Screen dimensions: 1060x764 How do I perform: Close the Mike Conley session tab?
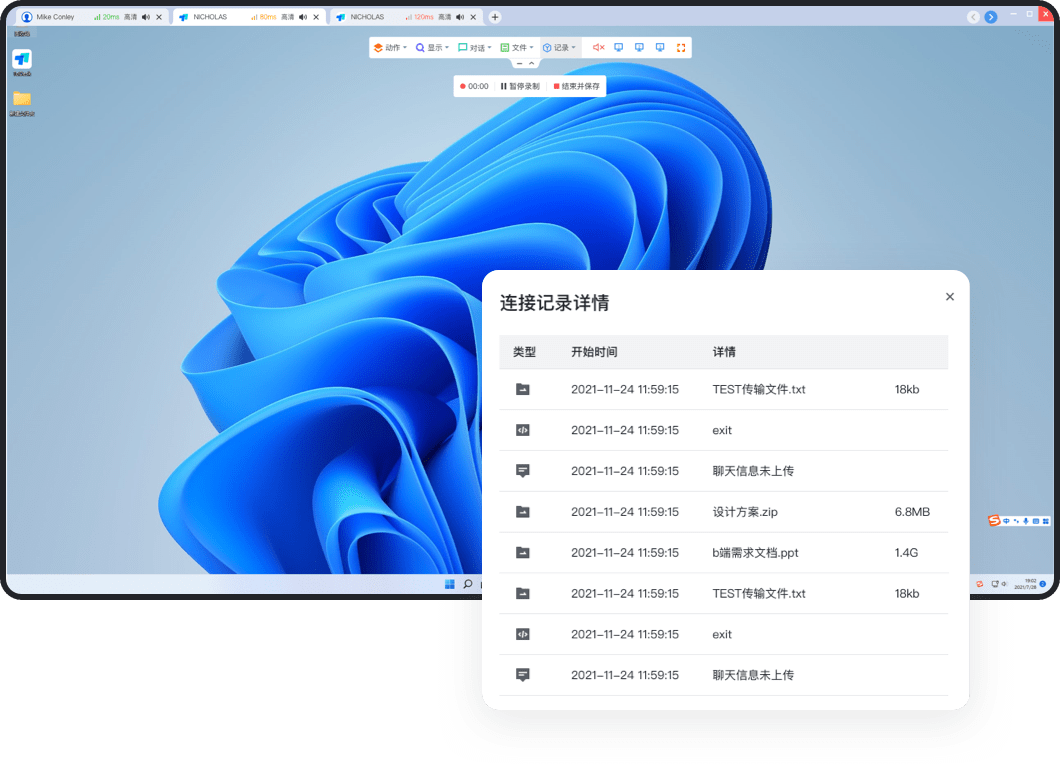pyautogui.click(x=159, y=17)
